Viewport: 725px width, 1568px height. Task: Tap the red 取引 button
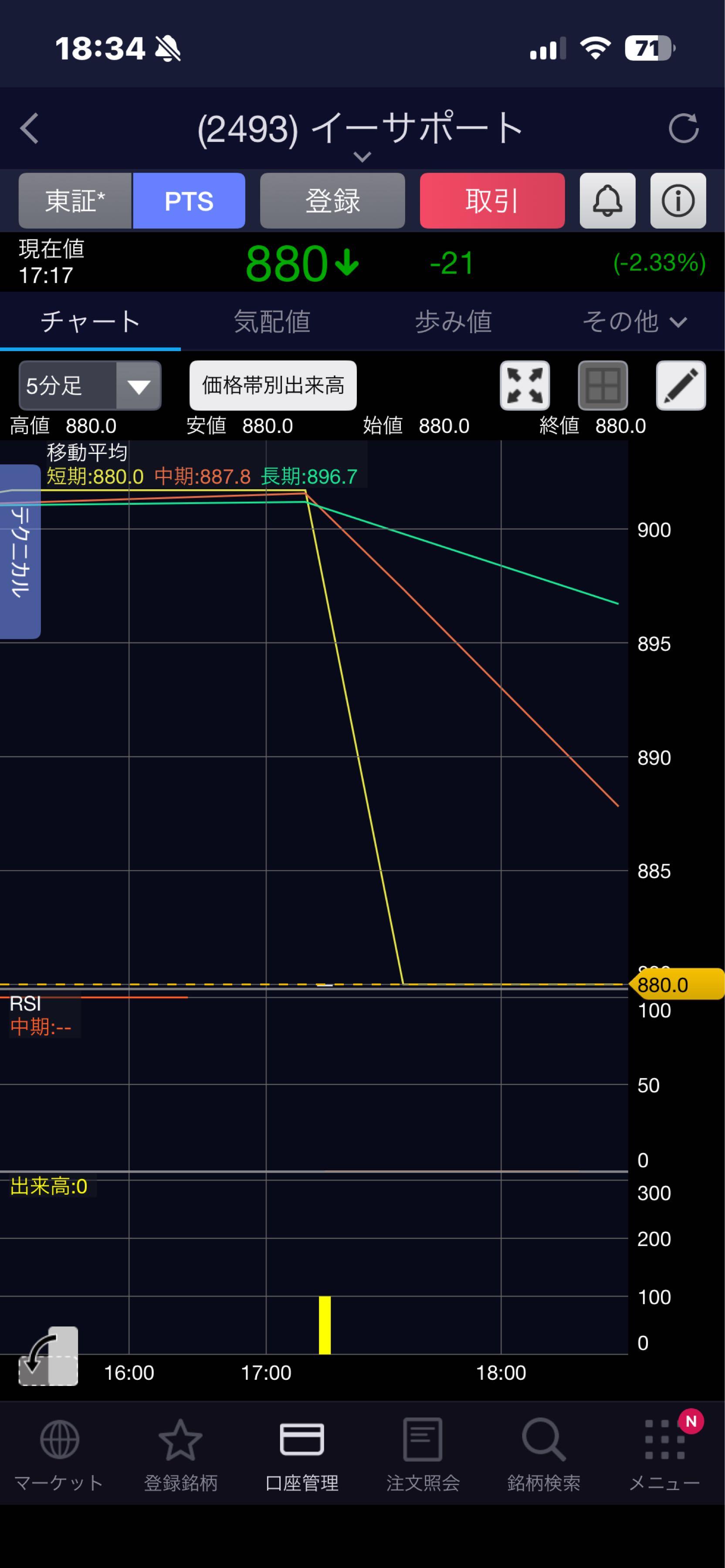point(492,201)
